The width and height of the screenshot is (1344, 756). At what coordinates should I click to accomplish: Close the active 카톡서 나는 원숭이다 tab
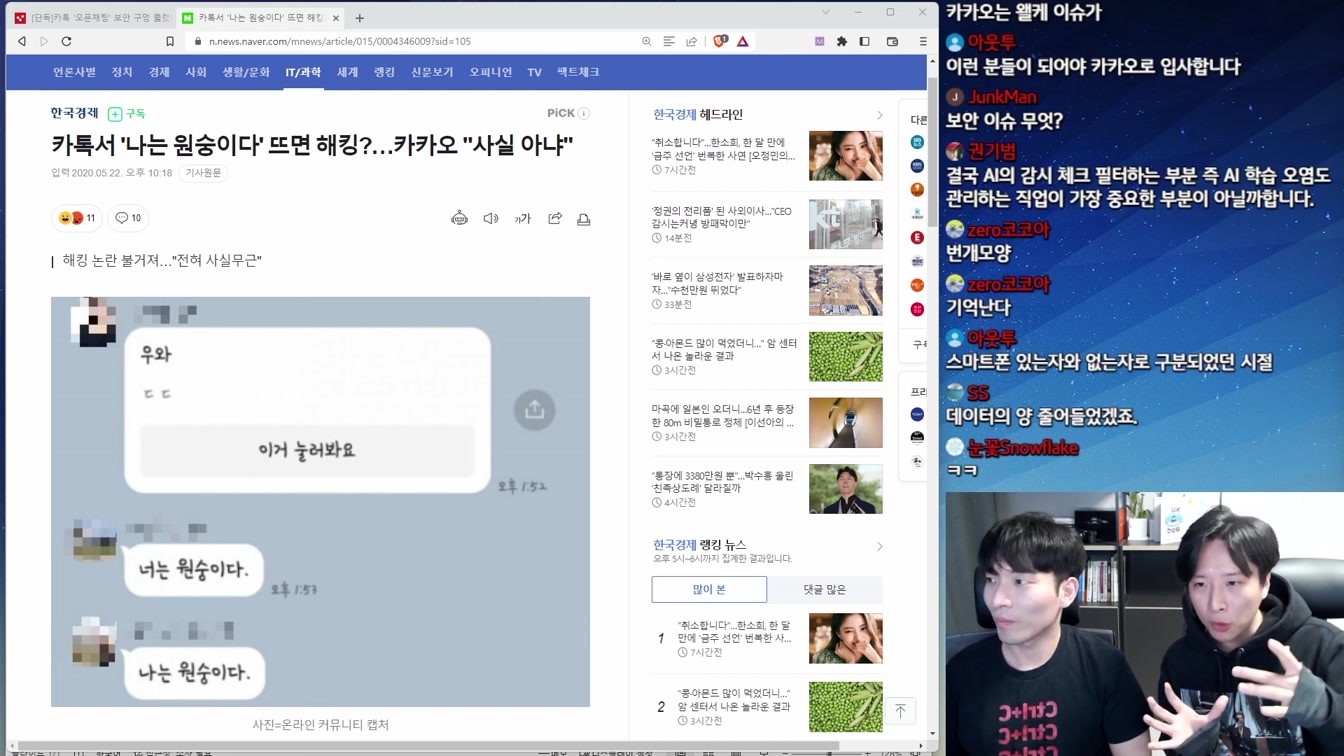click(336, 18)
